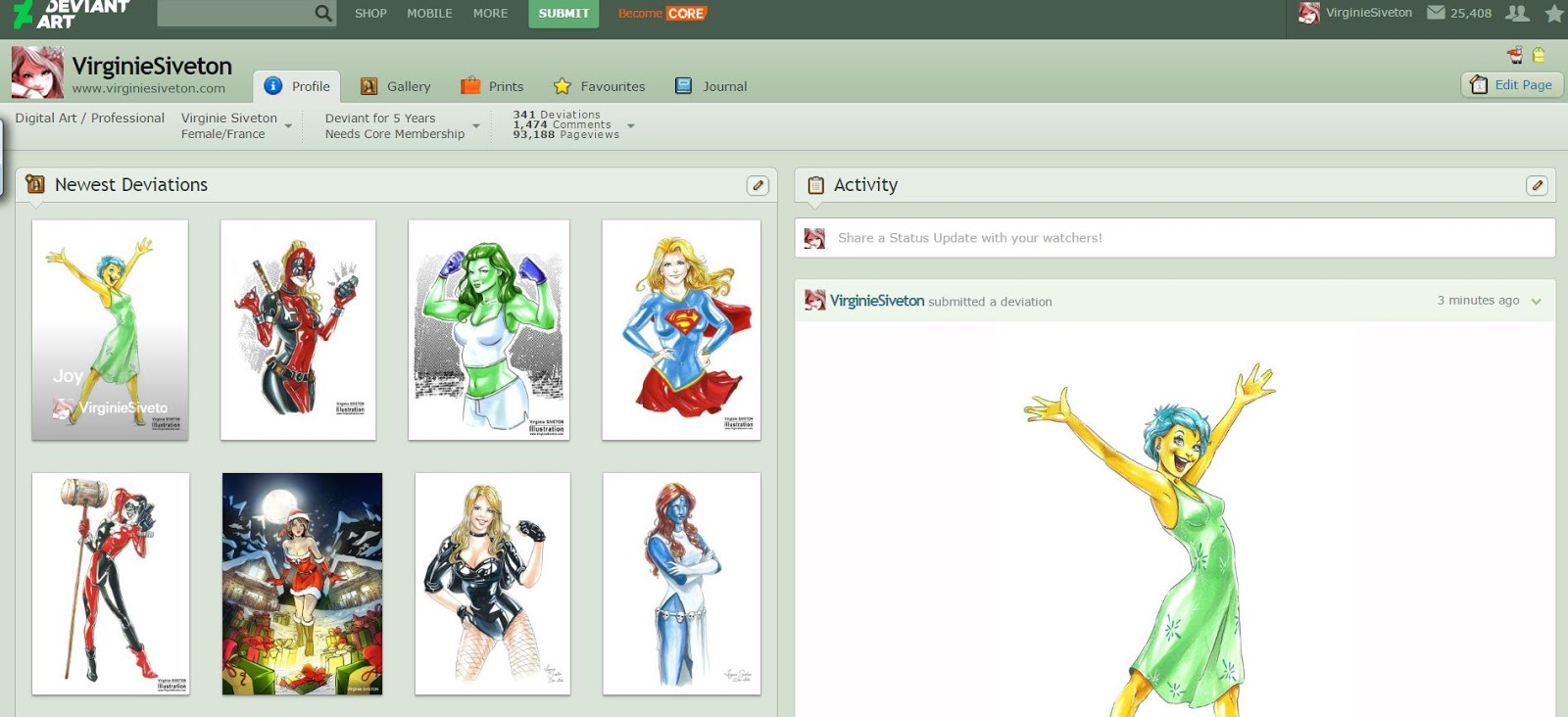Focus the top search input field
The image size is (1568, 717).
tap(235, 13)
